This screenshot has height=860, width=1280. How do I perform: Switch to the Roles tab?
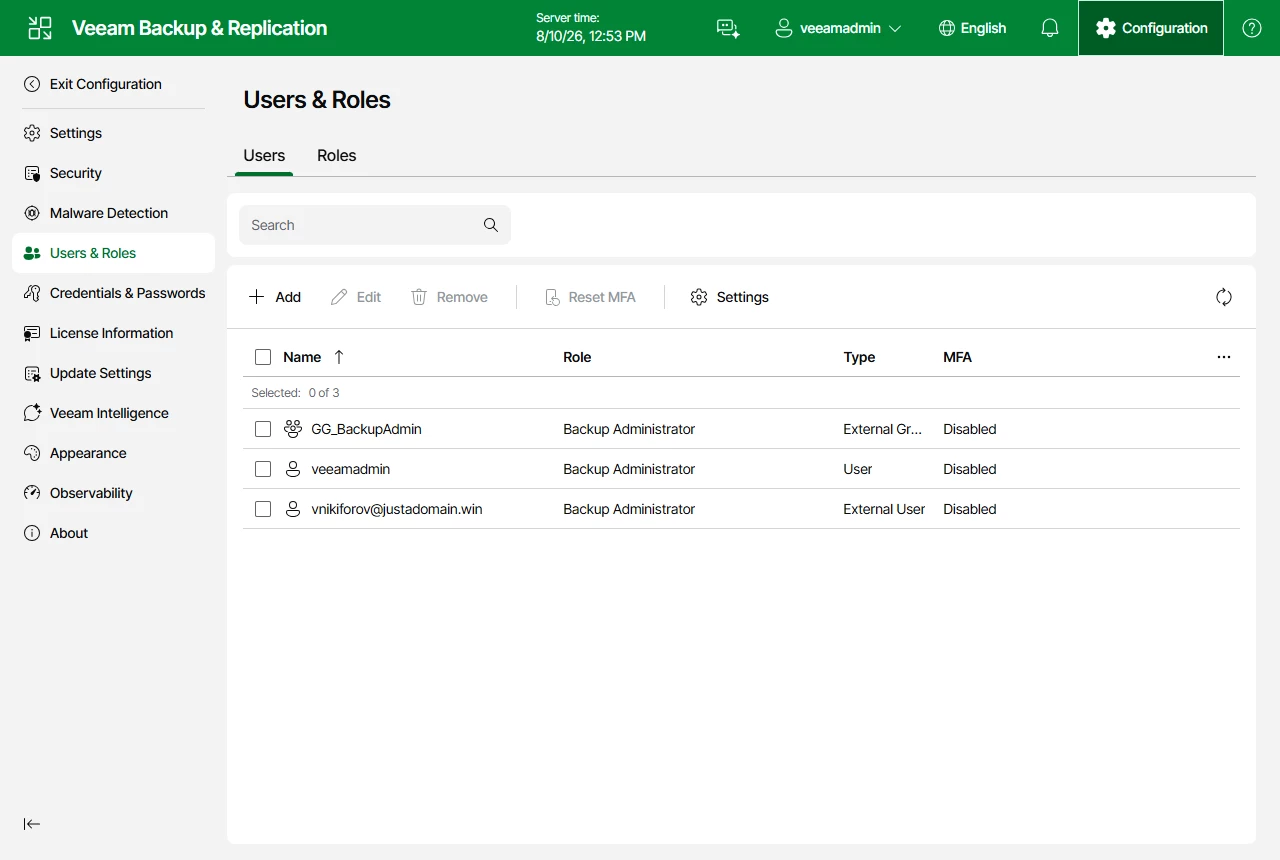[x=337, y=156]
